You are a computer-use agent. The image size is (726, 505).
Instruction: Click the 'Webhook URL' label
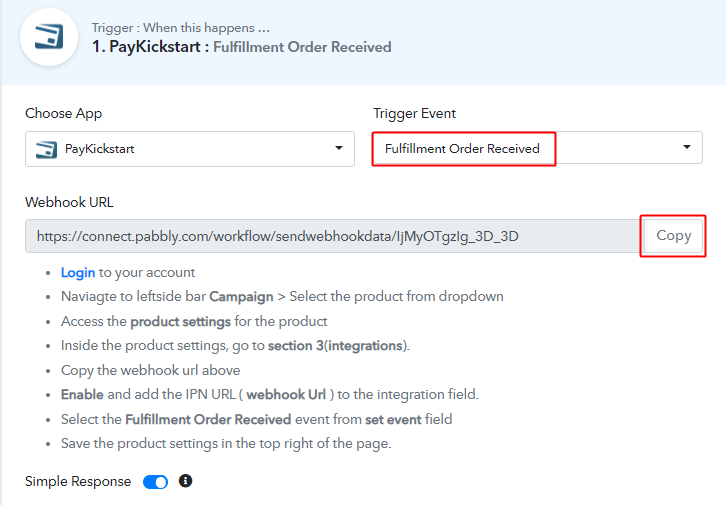(x=69, y=202)
